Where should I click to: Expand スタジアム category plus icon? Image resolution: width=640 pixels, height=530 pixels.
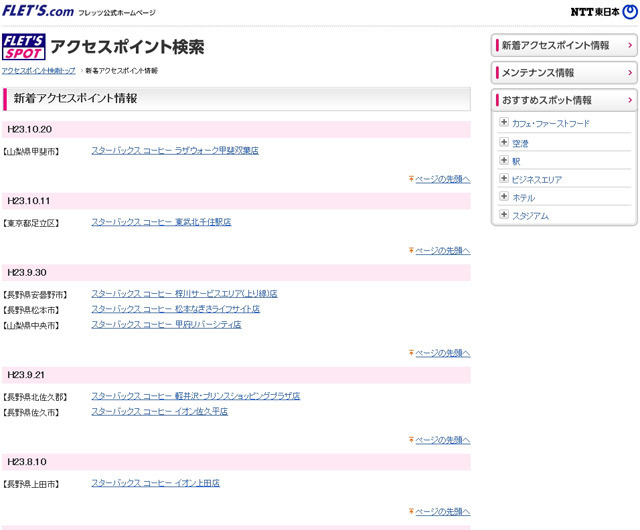tap(504, 214)
